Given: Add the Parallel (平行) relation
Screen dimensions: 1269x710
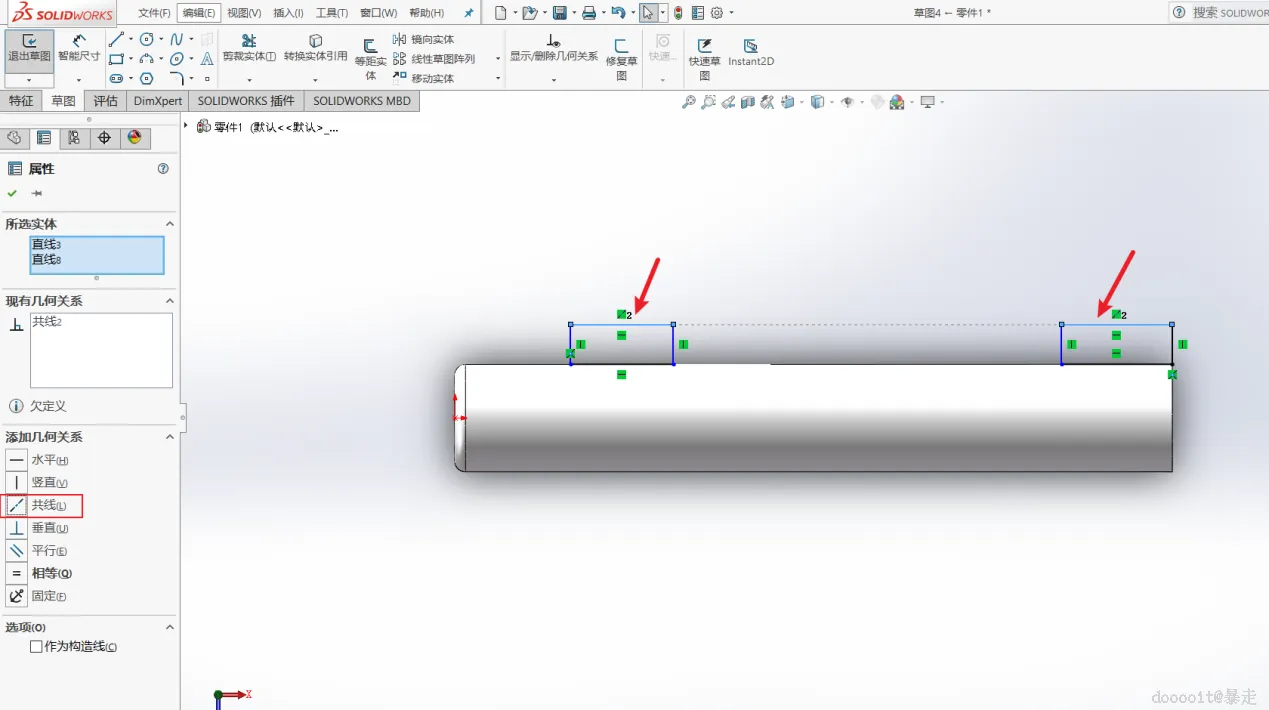Looking at the screenshot, I should pos(38,551).
